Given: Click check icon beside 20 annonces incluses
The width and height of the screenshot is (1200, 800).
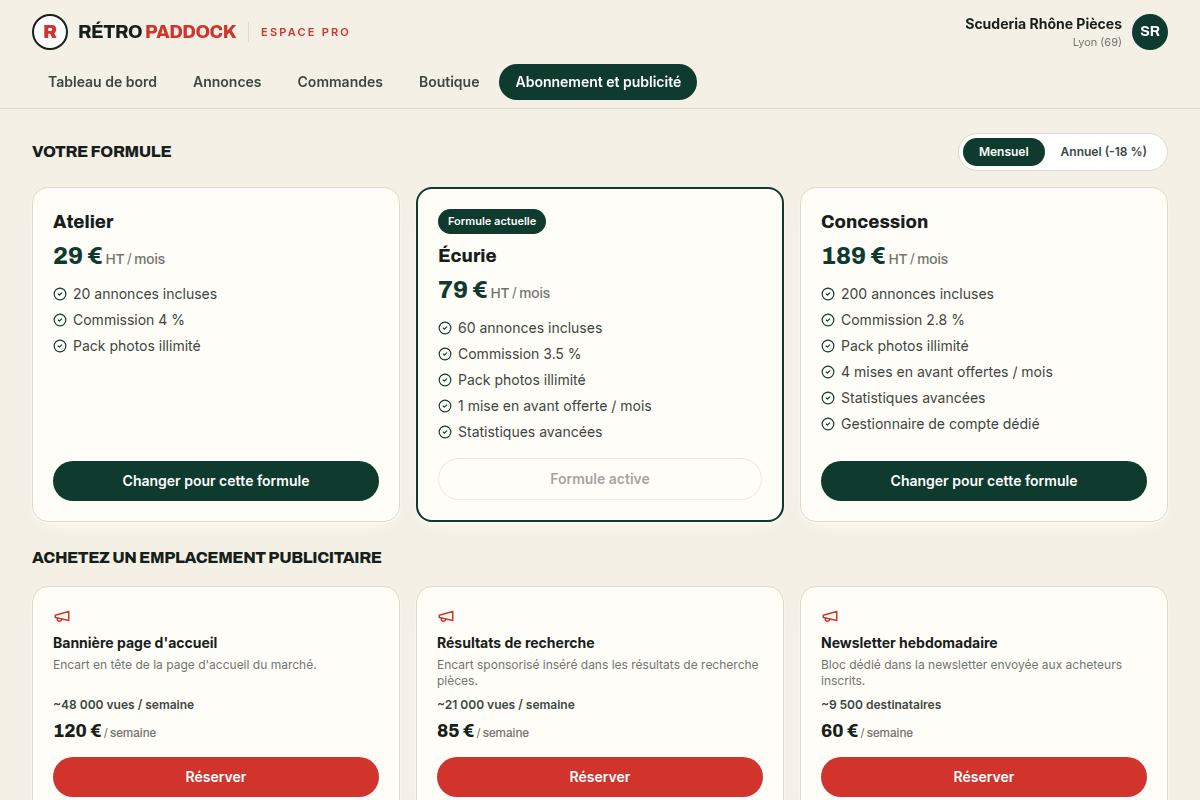Looking at the screenshot, I should (x=60, y=294).
